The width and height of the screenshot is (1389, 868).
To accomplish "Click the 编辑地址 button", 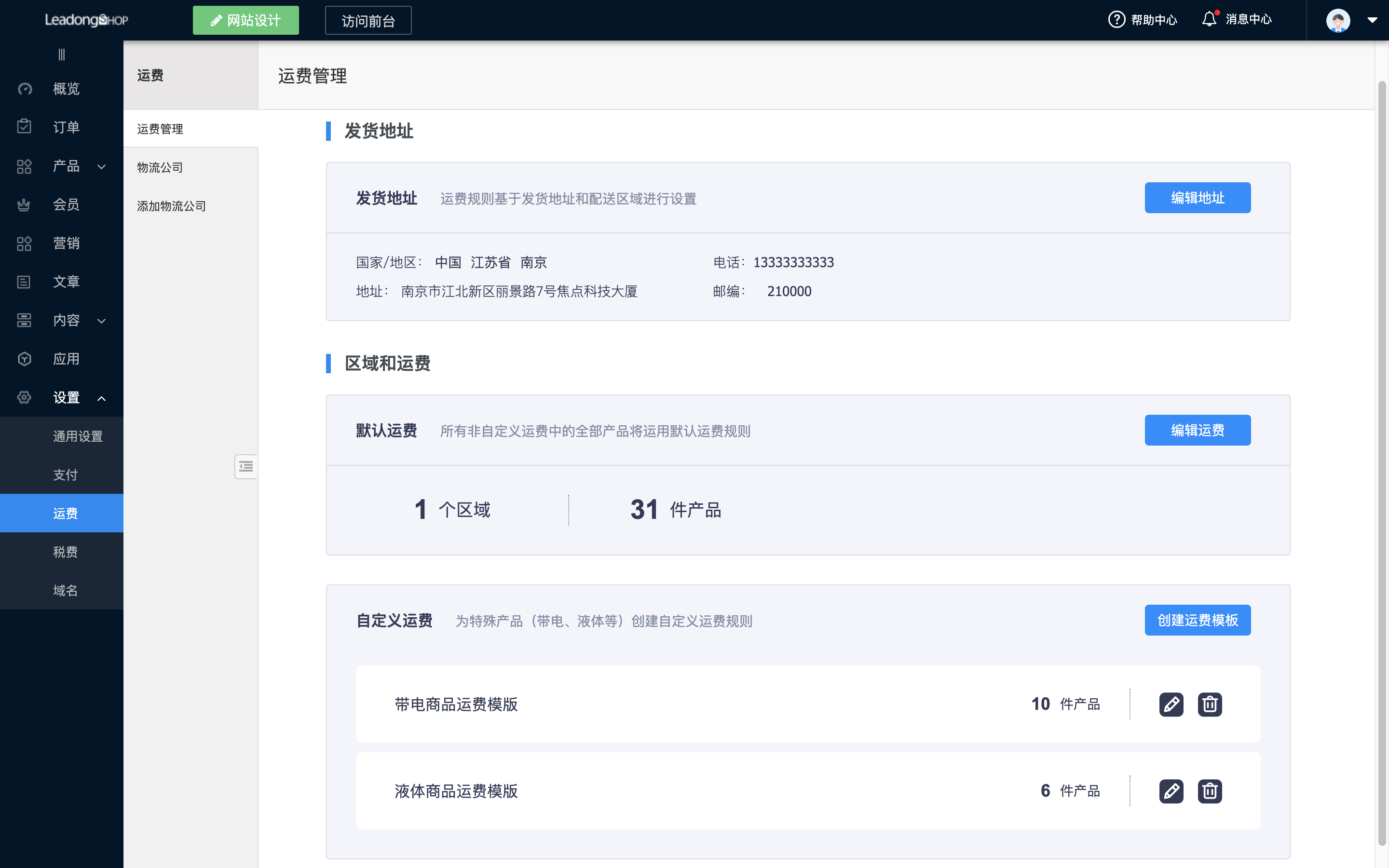I will click(1197, 198).
